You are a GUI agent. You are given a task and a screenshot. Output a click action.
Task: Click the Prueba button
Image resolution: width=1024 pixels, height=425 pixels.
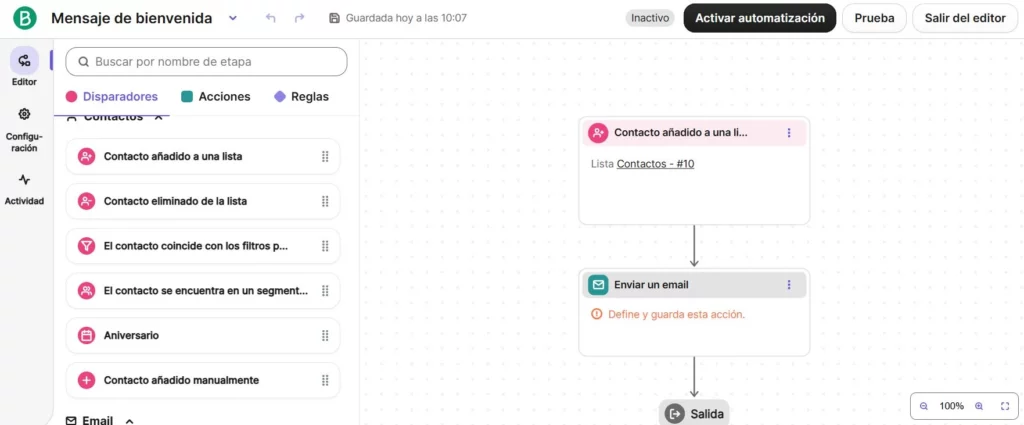[874, 18]
